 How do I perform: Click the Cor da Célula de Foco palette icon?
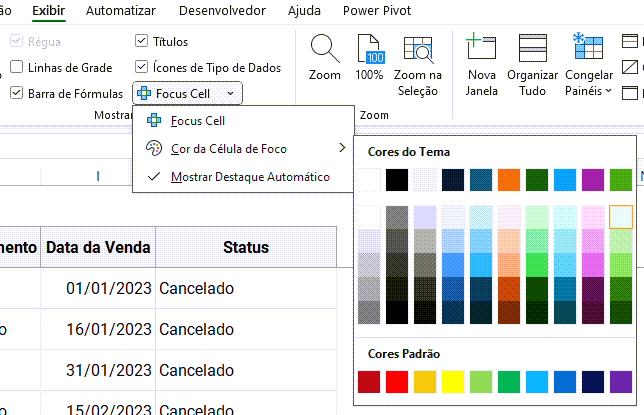pyautogui.click(x=153, y=149)
